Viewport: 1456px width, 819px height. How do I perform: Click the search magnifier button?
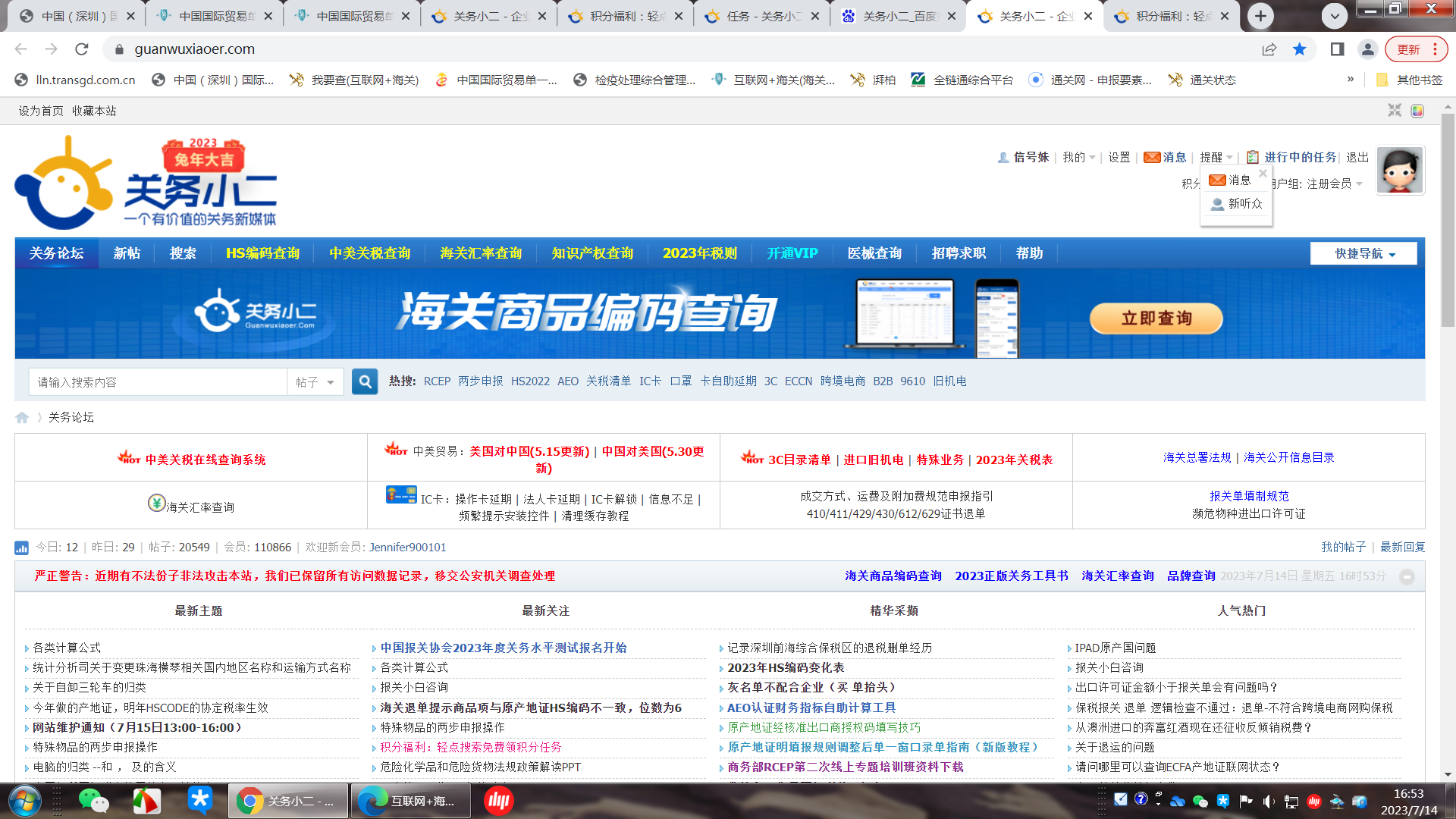click(365, 381)
